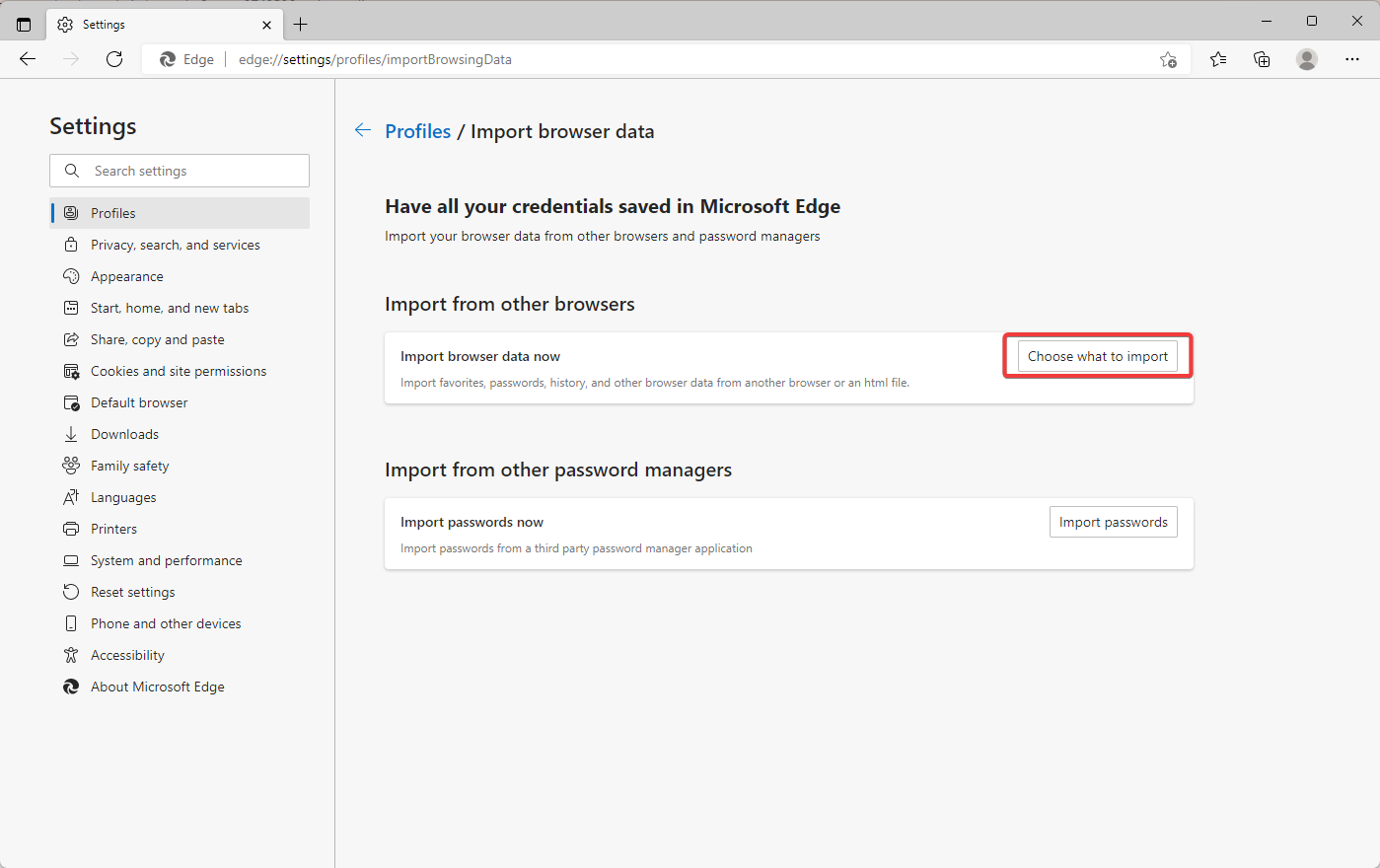Click the profile avatar icon
Image resolution: width=1380 pixels, height=868 pixels.
pos(1307,59)
